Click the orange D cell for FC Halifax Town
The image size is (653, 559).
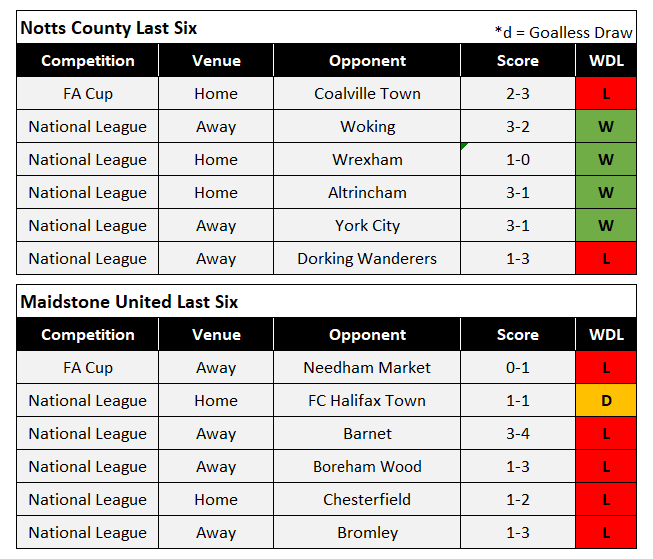[x=606, y=401]
